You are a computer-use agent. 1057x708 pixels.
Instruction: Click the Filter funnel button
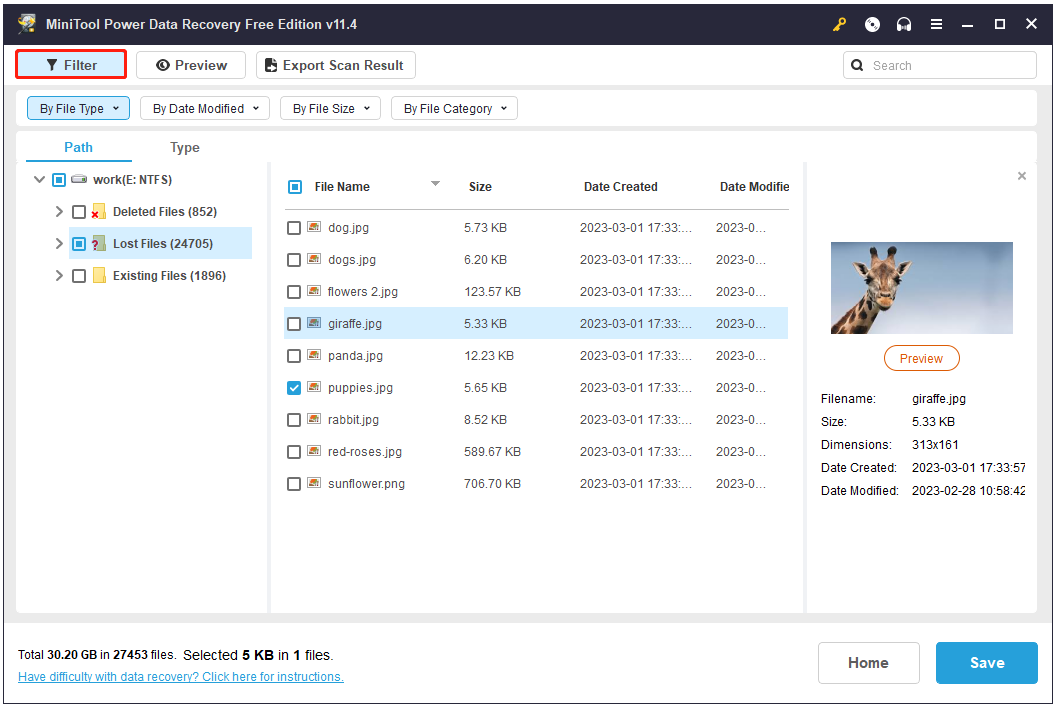[x=71, y=65]
